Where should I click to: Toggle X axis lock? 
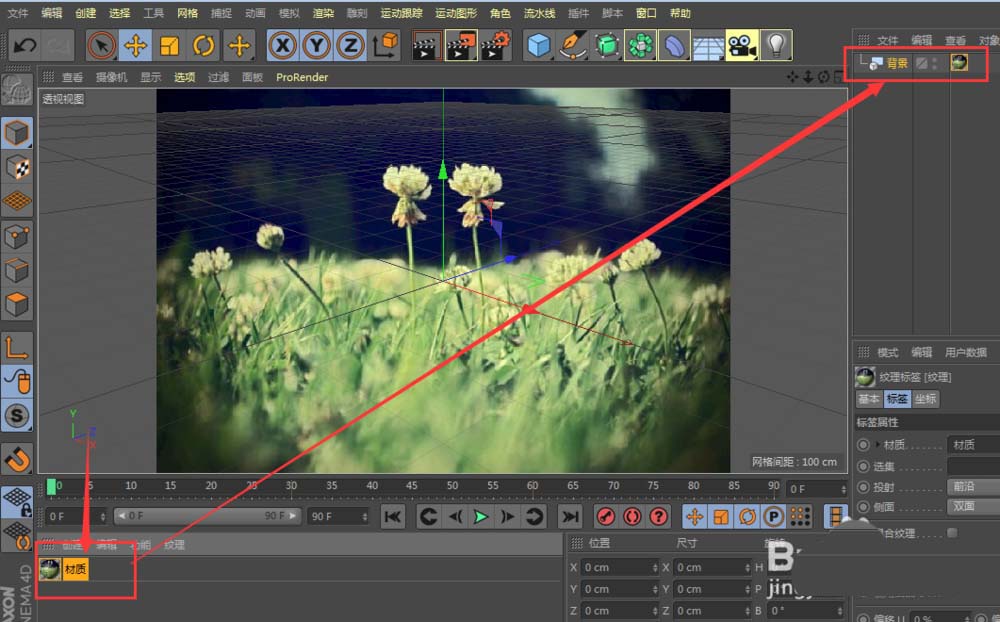click(283, 45)
